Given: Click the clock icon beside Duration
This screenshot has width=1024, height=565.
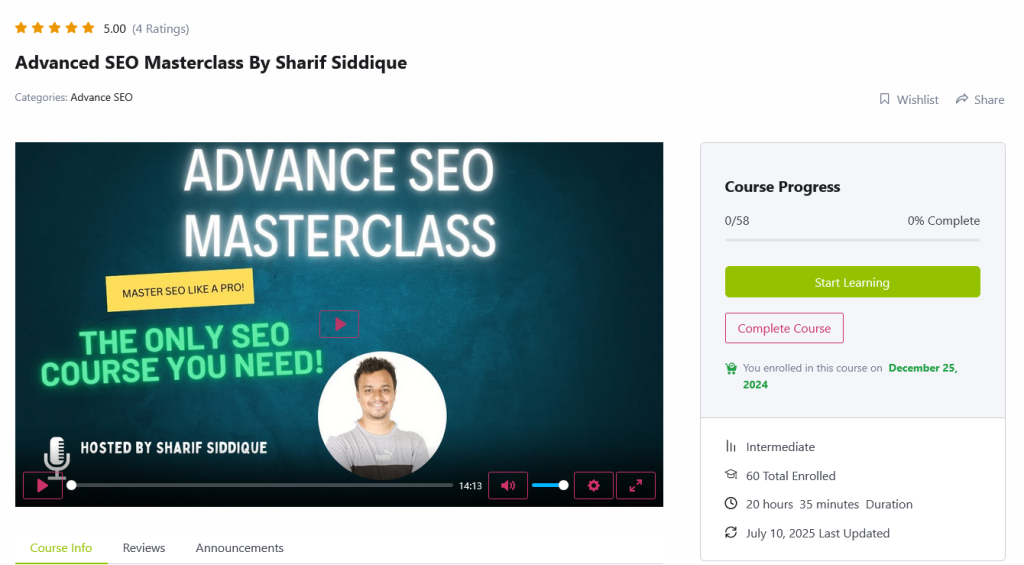Looking at the screenshot, I should tap(731, 504).
